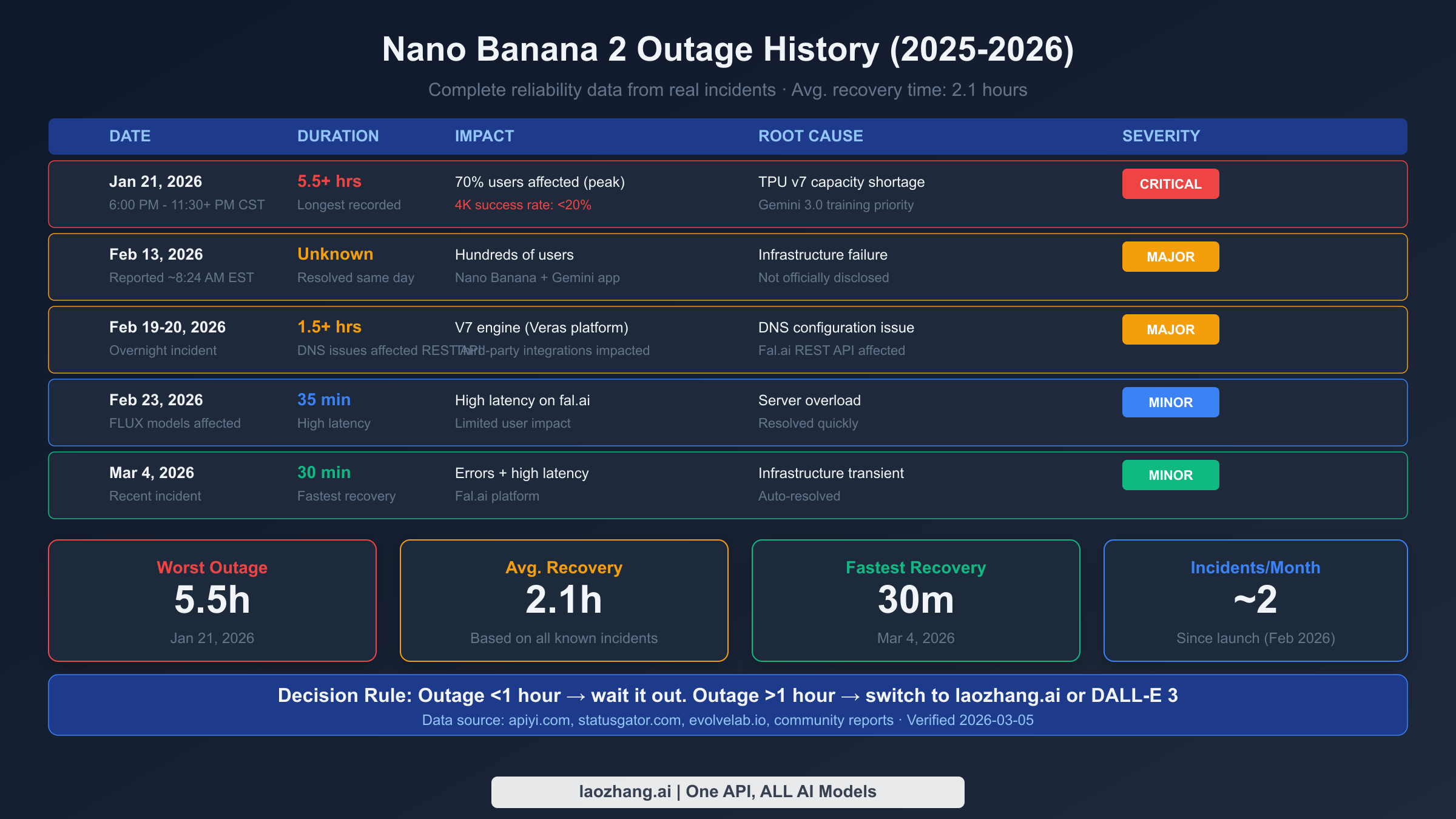Click the blue MINOR badge for Feb 23
The height and width of the screenshot is (819, 1456).
[x=1170, y=402]
